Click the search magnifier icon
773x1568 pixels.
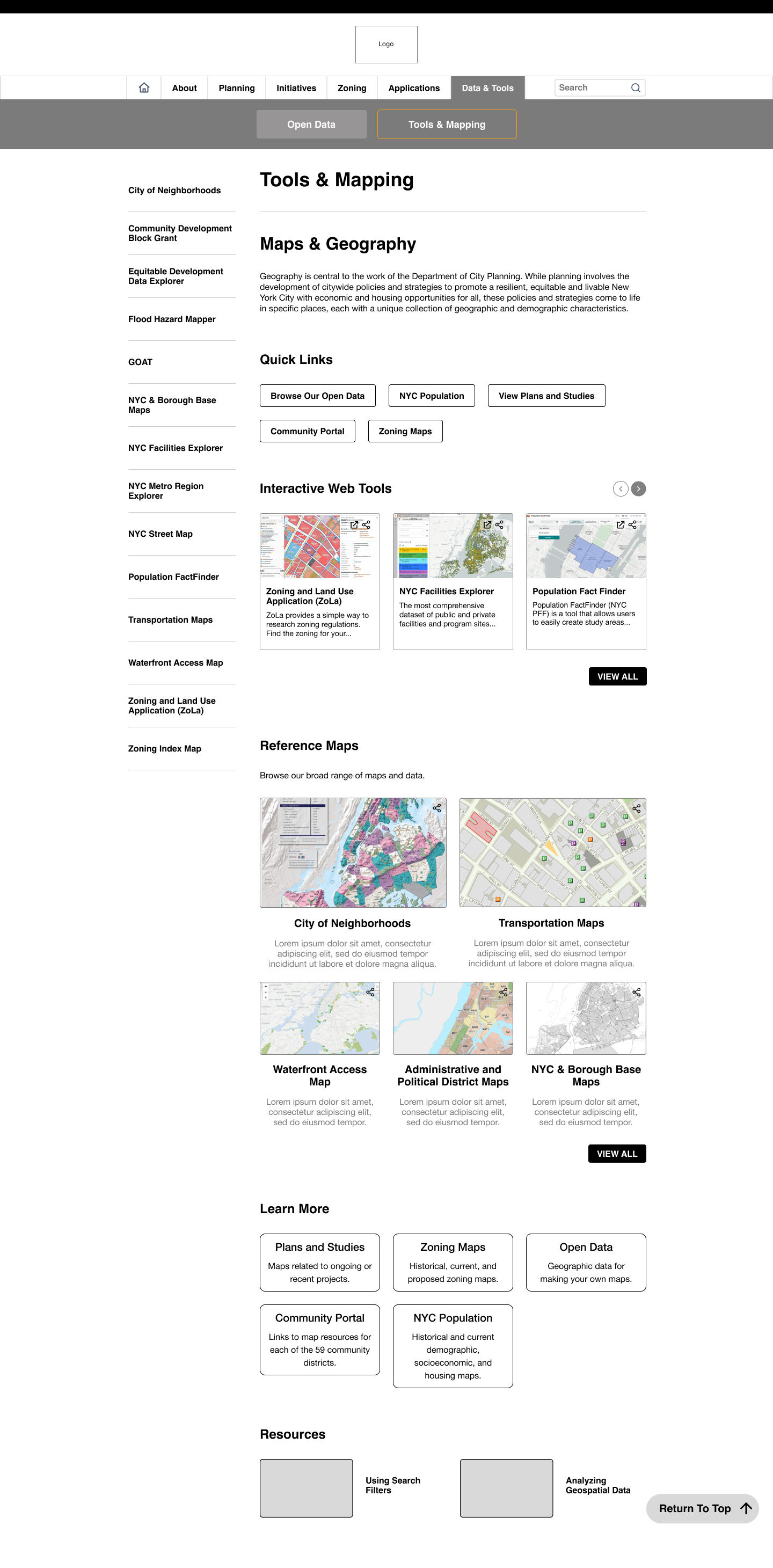636,87
